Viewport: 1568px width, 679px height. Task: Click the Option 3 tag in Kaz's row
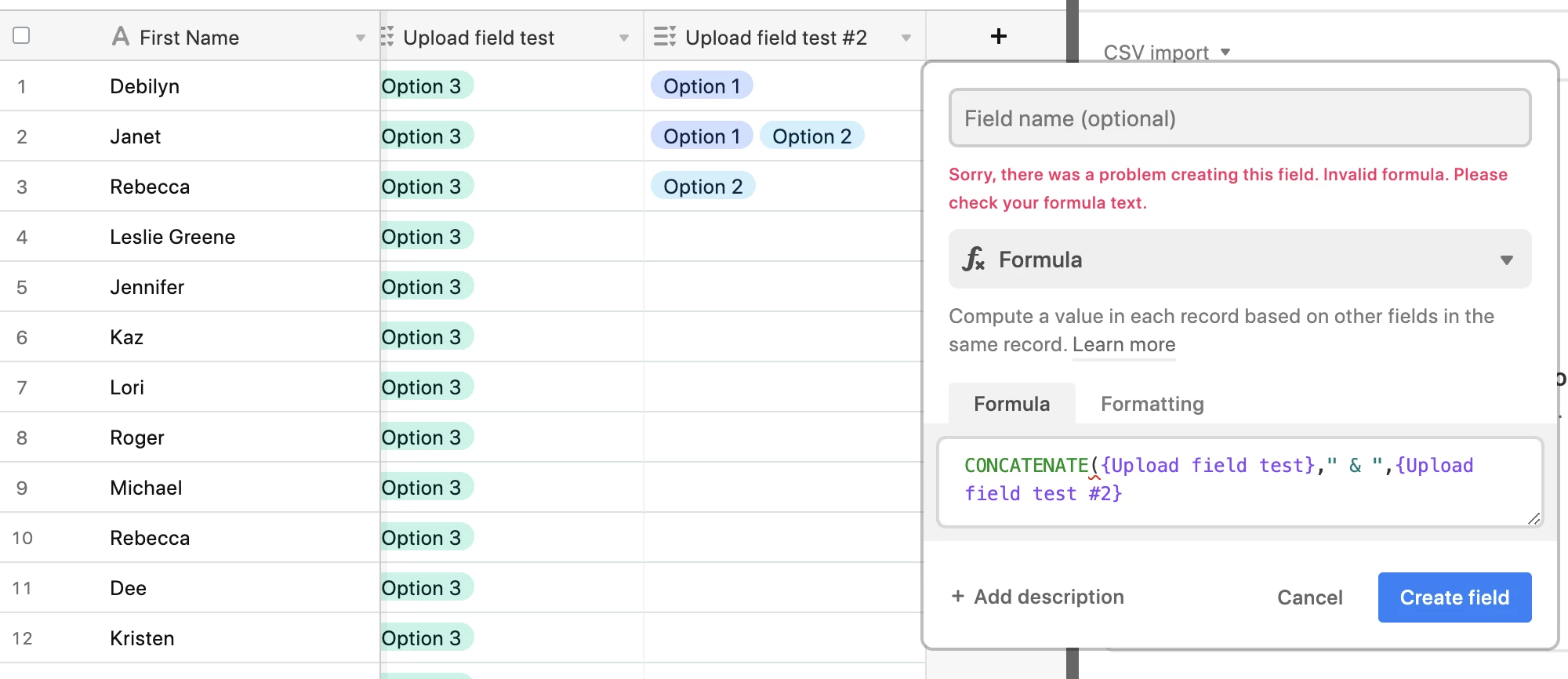(426, 336)
